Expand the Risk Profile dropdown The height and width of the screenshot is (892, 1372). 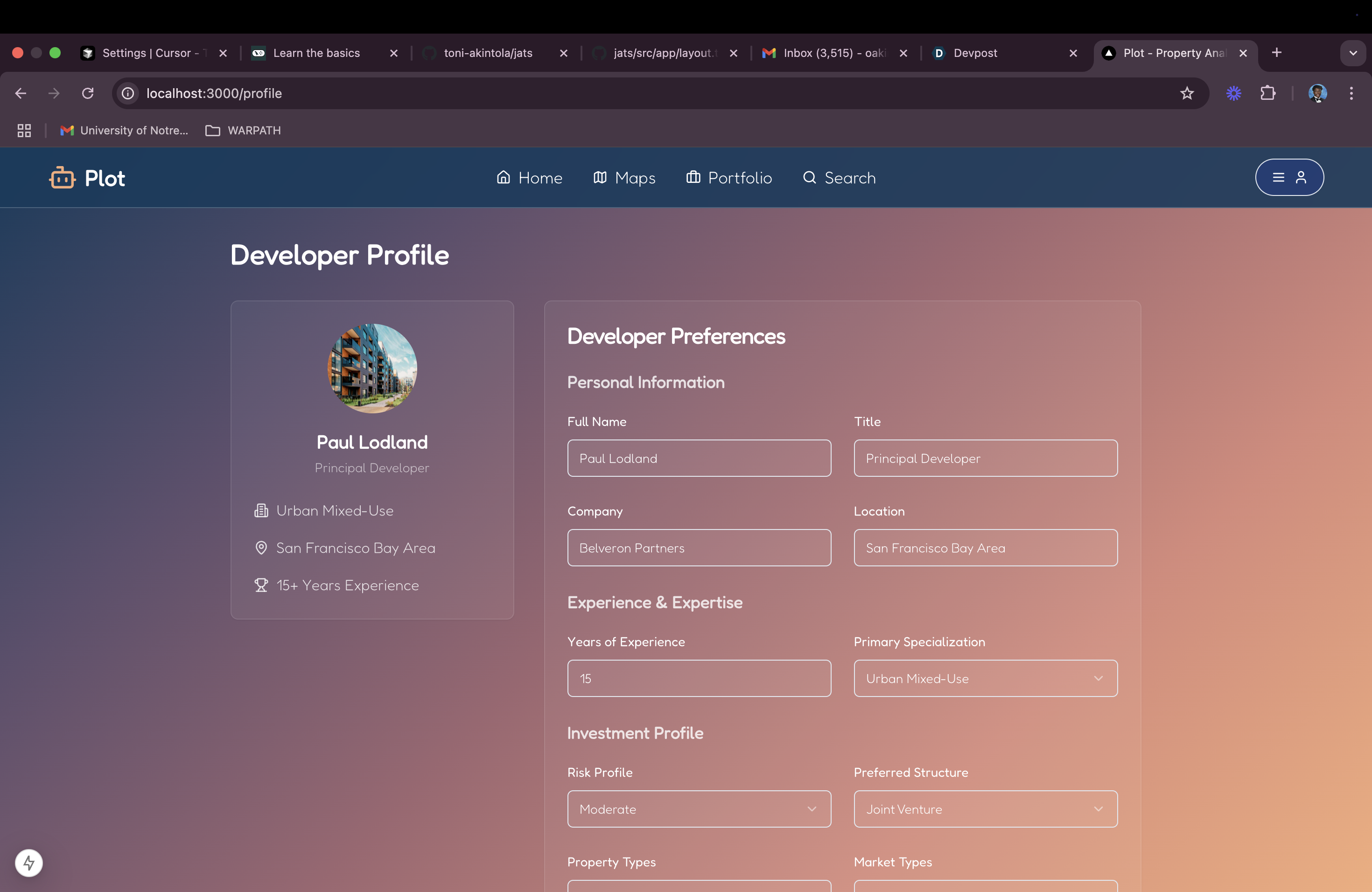[x=699, y=809]
